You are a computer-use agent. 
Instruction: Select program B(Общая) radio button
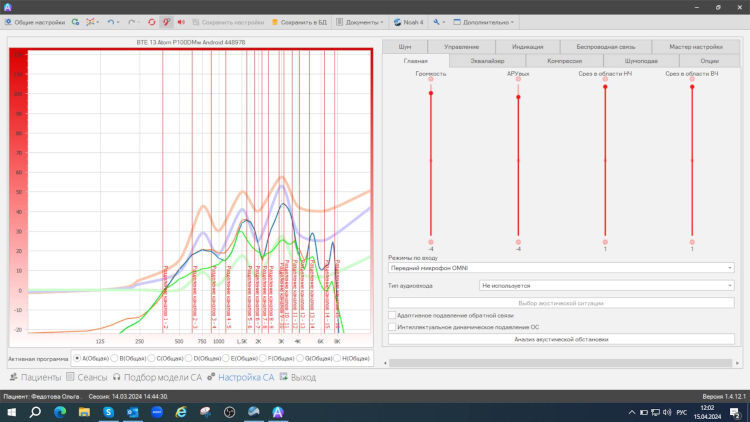click(x=114, y=358)
